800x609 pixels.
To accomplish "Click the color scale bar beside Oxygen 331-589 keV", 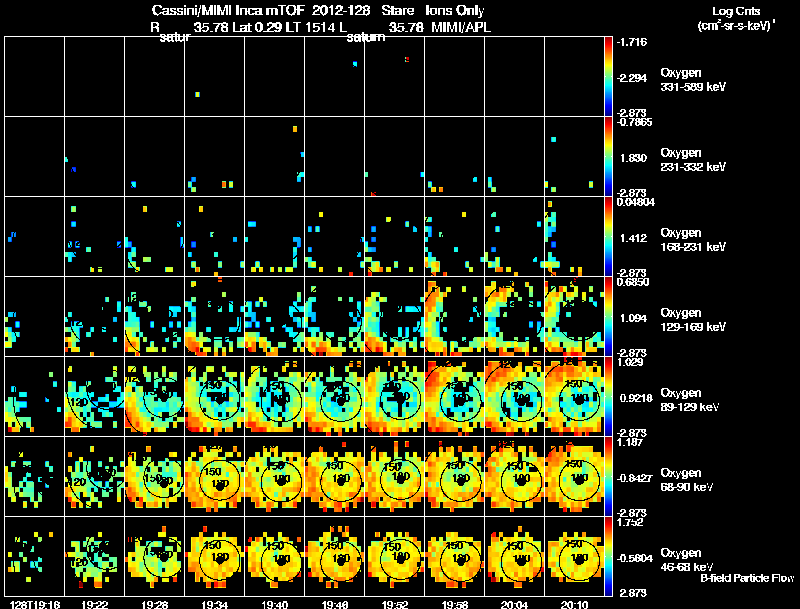I will [x=608, y=76].
